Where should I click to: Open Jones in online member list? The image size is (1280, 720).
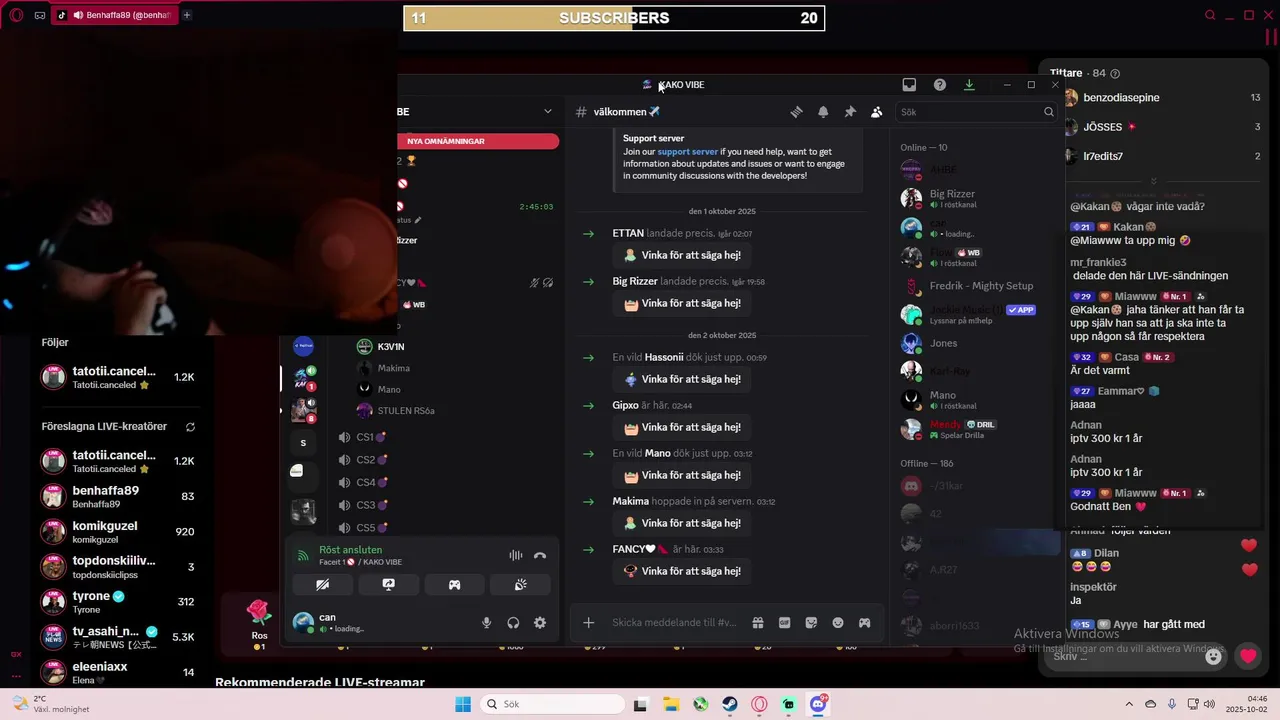pyautogui.click(x=975, y=343)
